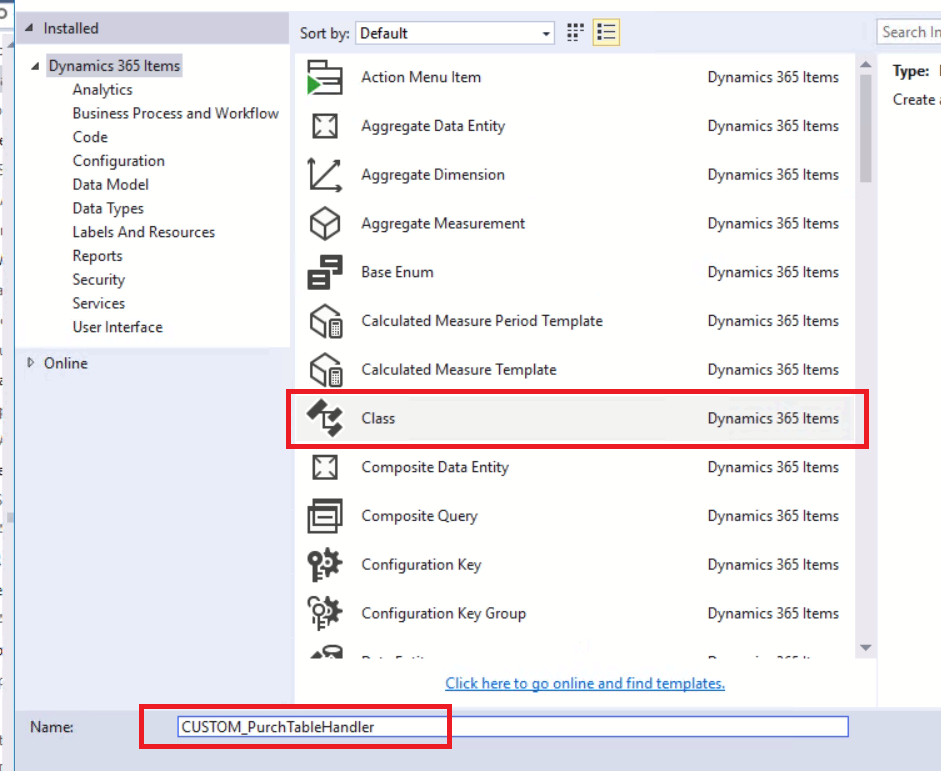The height and width of the screenshot is (771, 941).
Task: Switch to medium icons list view
Action: (x=606, y=32)
